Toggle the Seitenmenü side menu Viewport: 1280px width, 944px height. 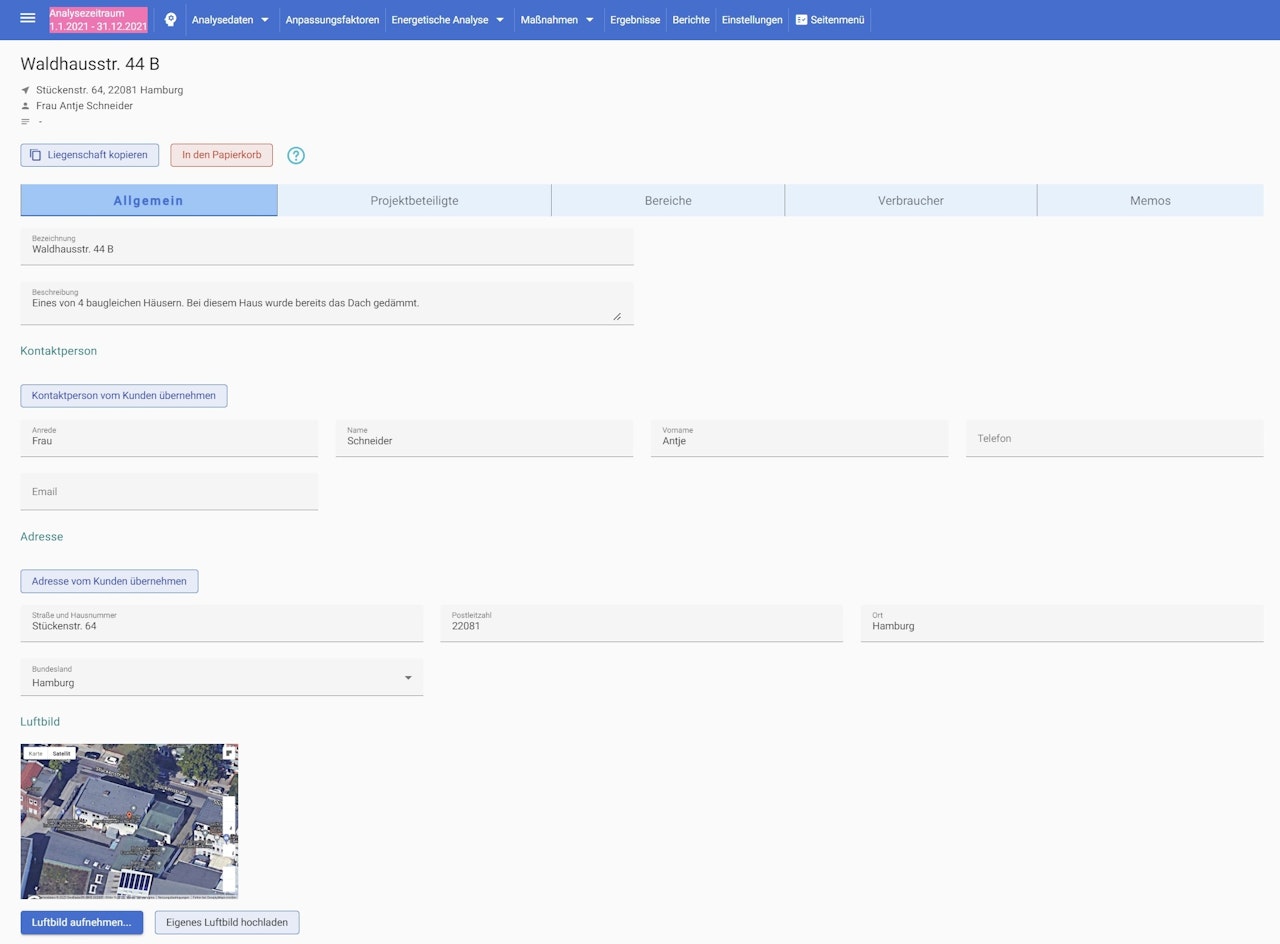pyautogui.click(x=830, y=19)
